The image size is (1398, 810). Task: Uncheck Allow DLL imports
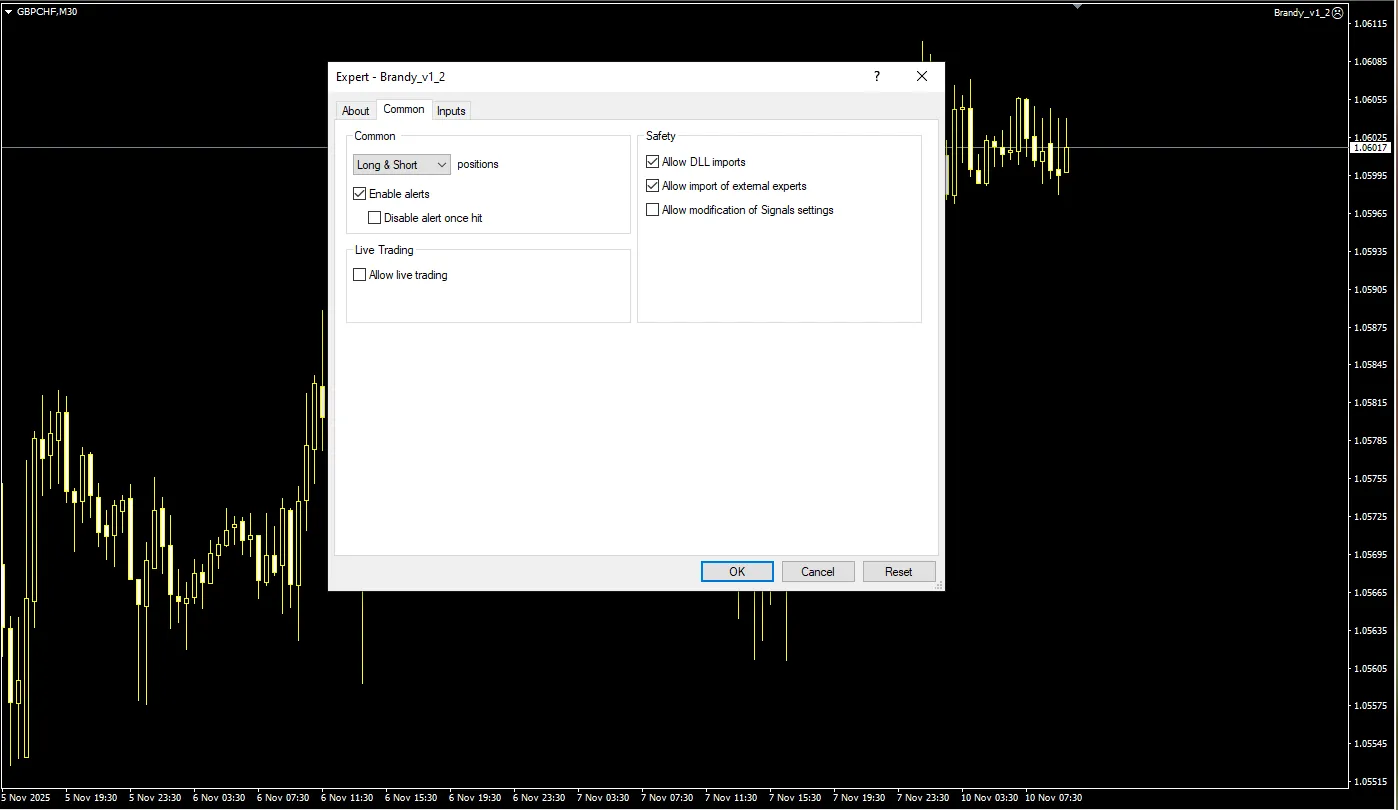click(x=653, y=162)
